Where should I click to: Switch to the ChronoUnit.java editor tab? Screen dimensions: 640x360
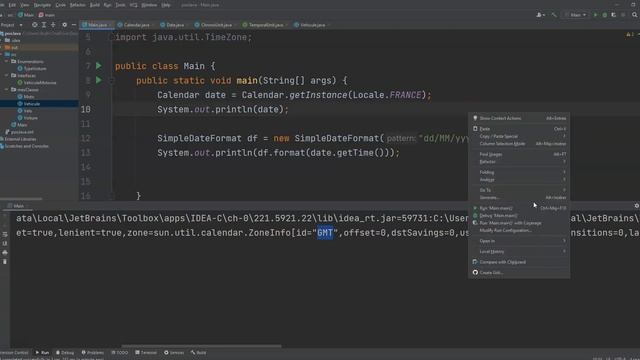point(216,25)
